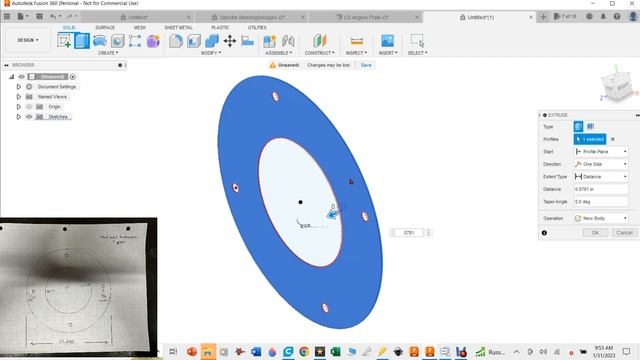Open the Design workspace dropdown

[28, 40]
